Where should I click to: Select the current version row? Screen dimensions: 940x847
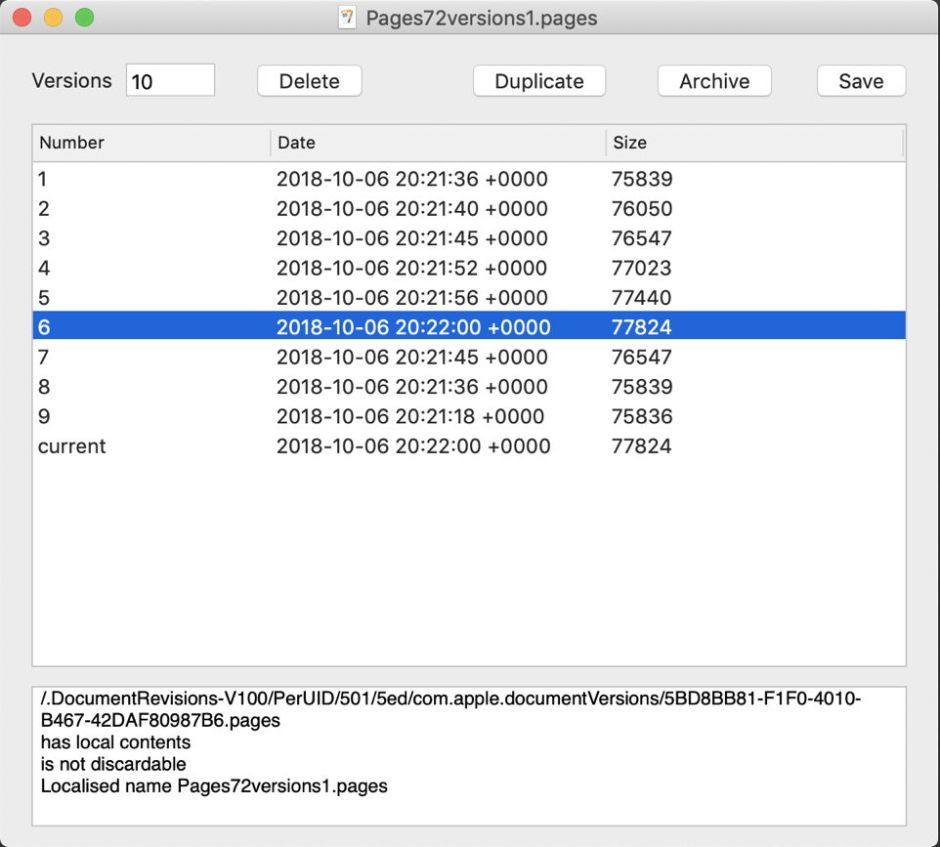(468, 446)
